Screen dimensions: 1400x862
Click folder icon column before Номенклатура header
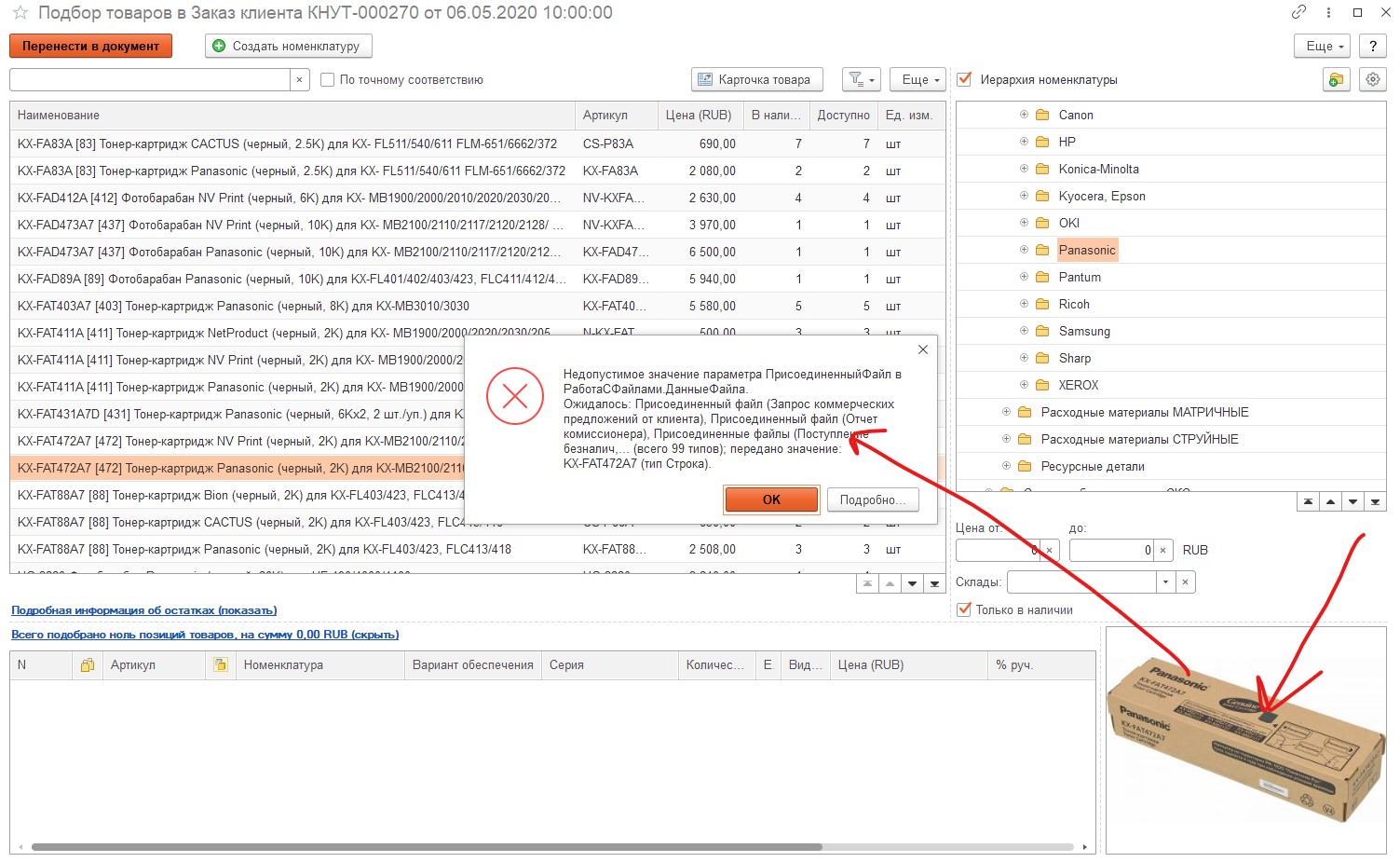pyautogui.click(x=220, y=665)
